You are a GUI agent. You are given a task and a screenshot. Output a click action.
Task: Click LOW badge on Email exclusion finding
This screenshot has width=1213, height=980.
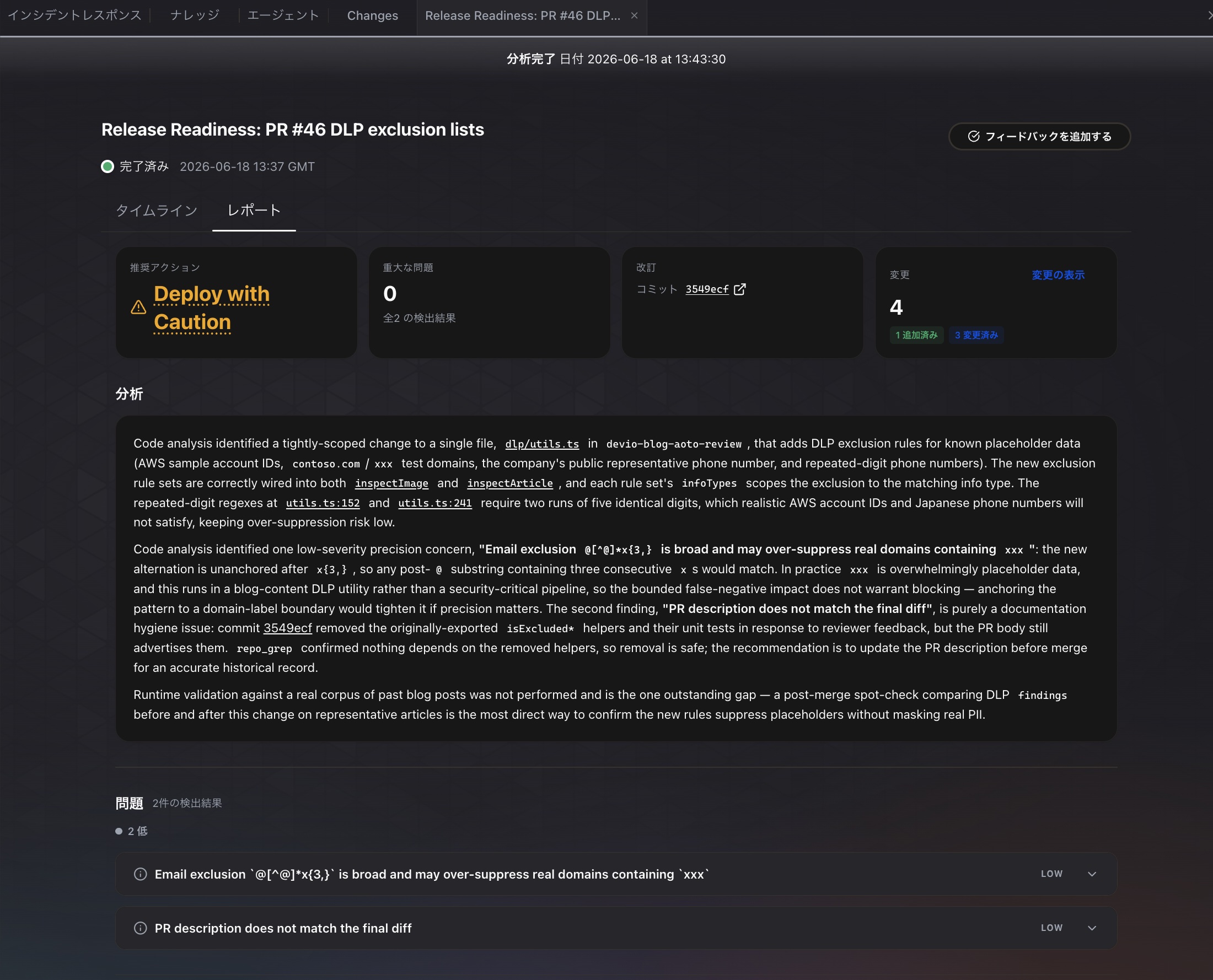(x=1051, y=874)
